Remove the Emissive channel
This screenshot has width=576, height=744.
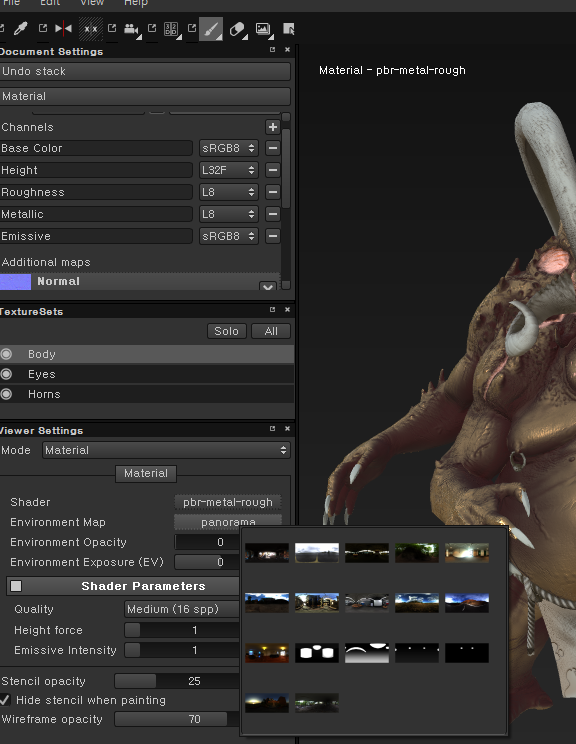click(272, 236)
